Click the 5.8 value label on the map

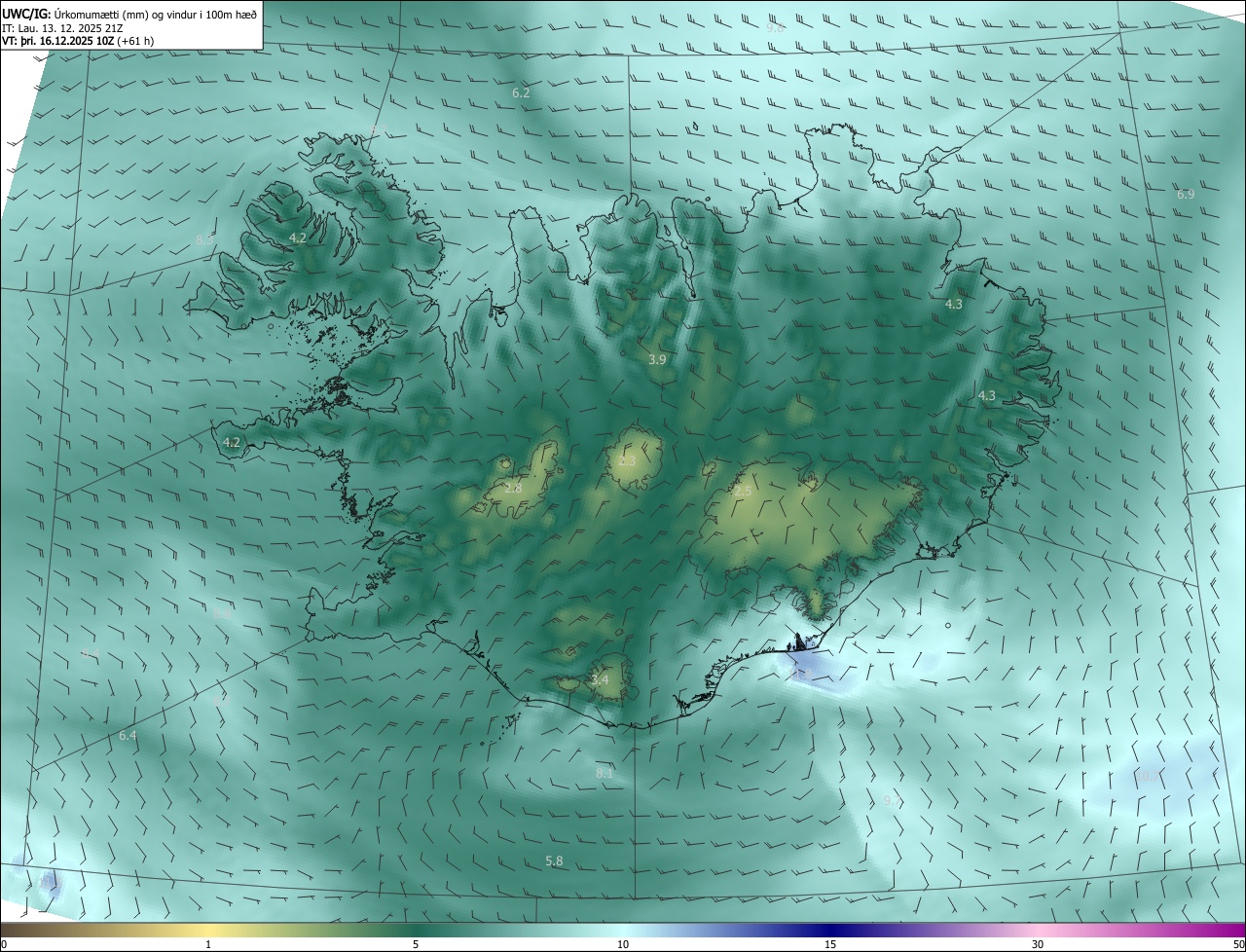coord(554,860)
